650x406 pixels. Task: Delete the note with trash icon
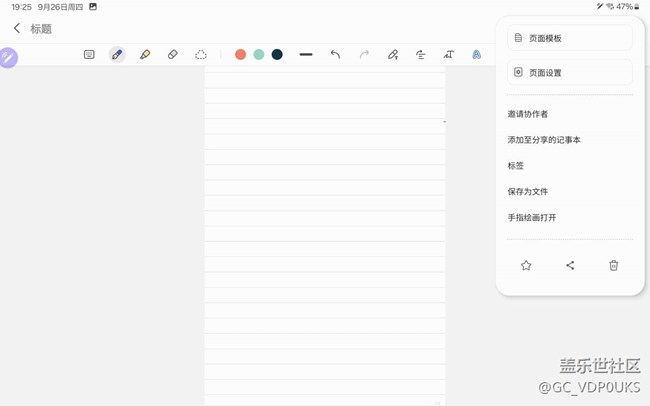(614, 266)
